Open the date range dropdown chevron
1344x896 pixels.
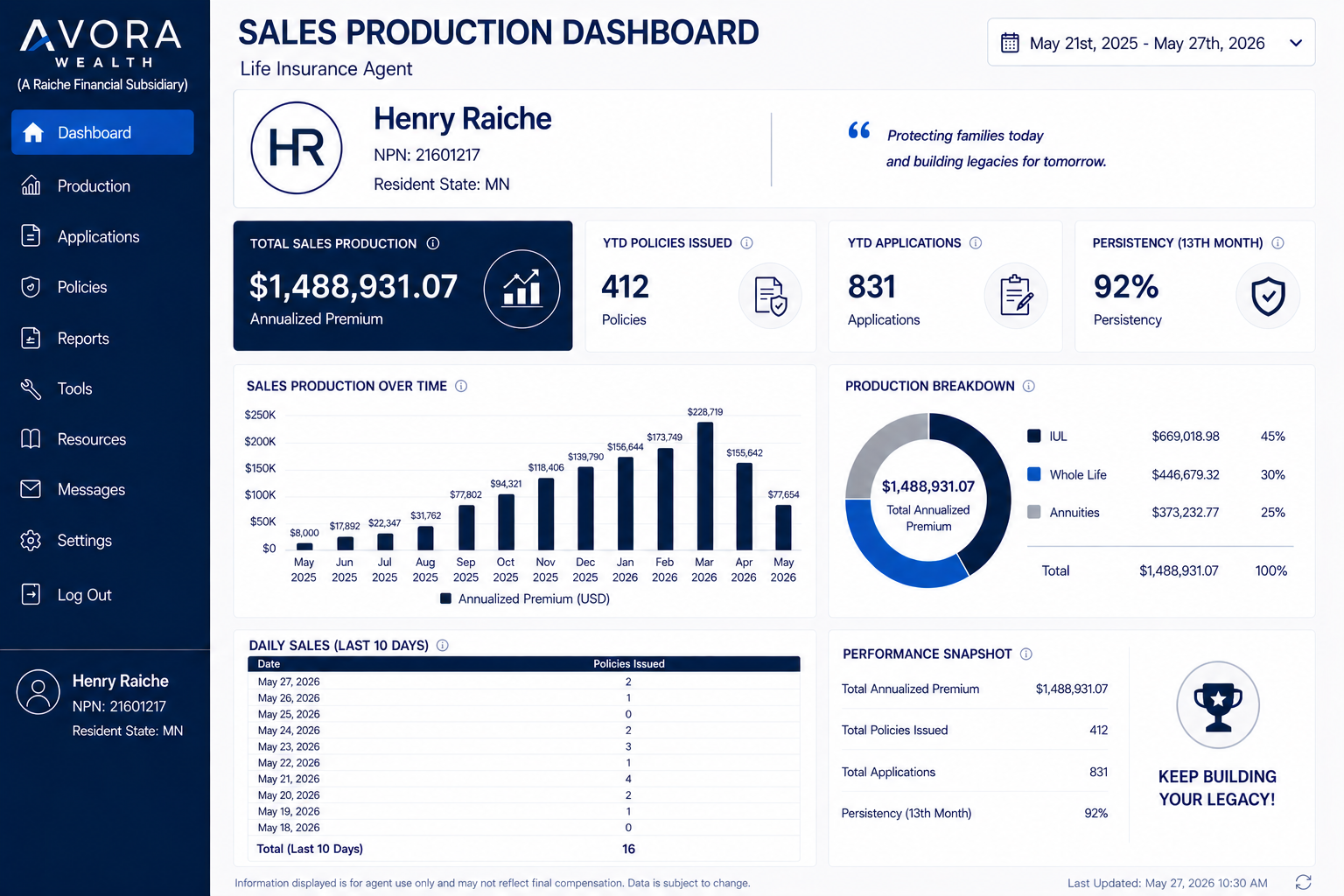[x=1296, y=43]
